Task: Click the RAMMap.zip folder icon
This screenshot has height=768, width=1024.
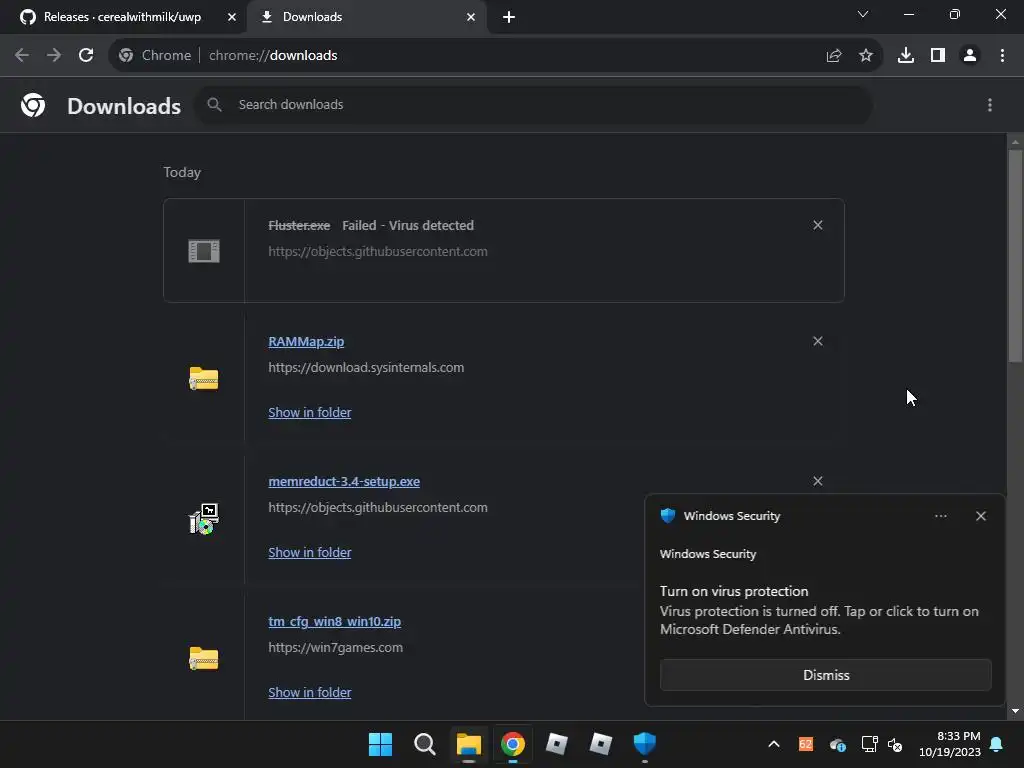Action: coord(204,378)
